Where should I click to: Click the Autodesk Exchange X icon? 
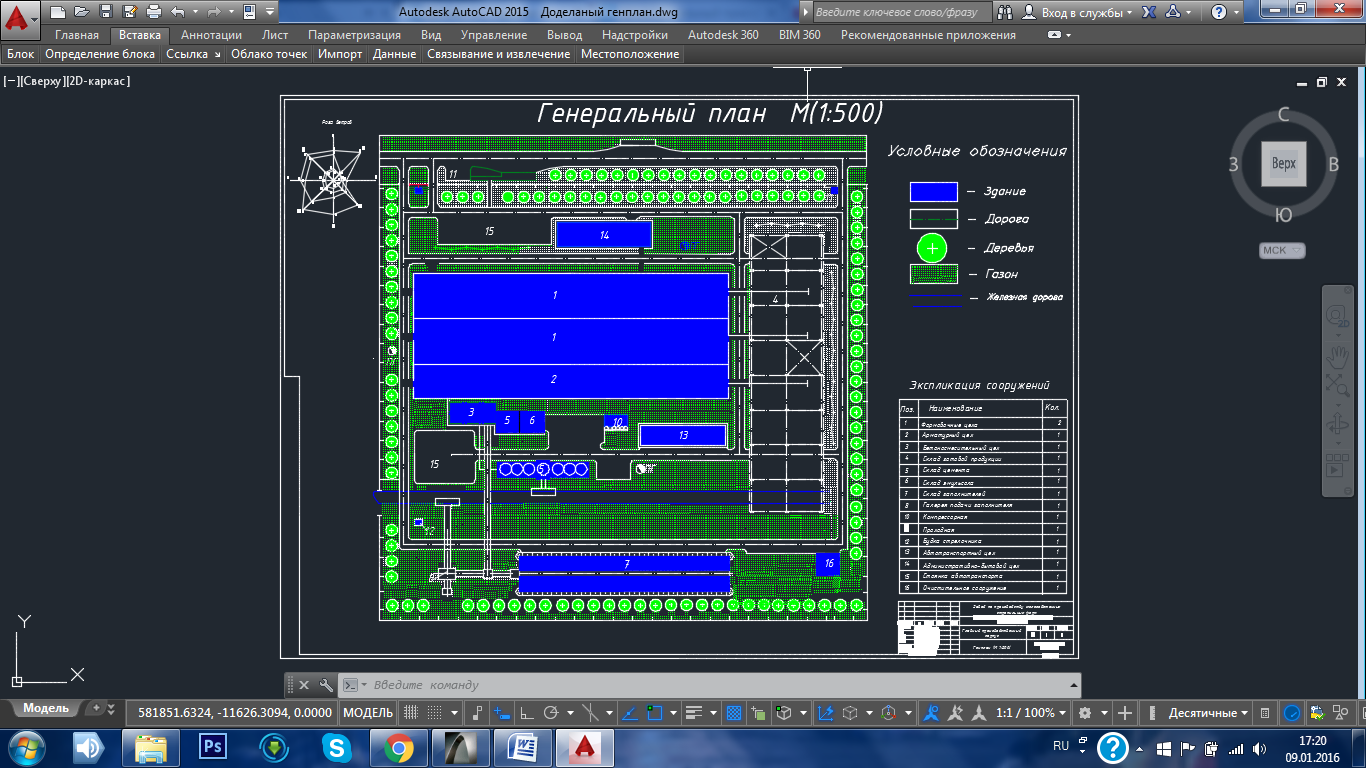1150,12
